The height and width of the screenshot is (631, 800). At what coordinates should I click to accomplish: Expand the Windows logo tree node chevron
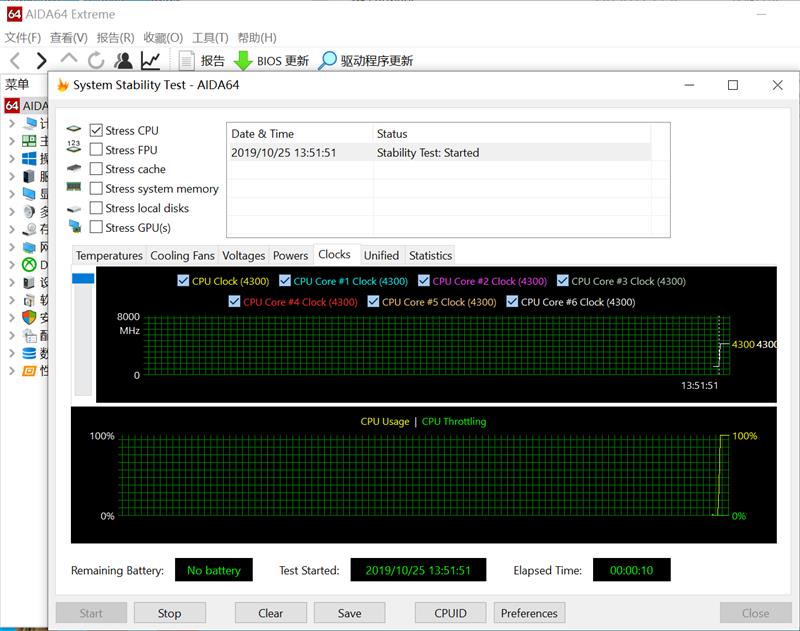pos(12,159)
